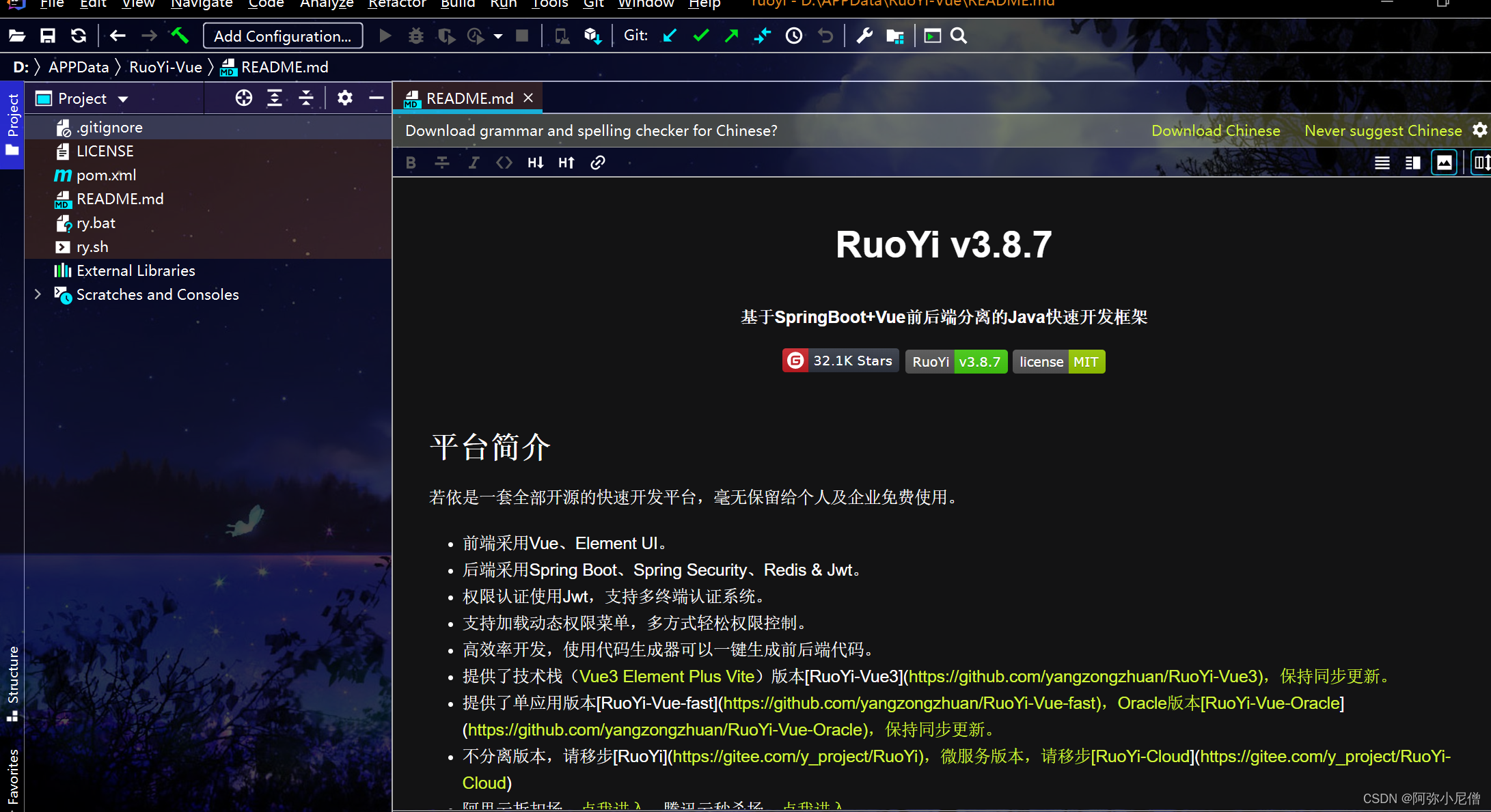The image size is (1491, 812).
Task: Open run with coverage dropdown arrow
Action: [498, 36]
